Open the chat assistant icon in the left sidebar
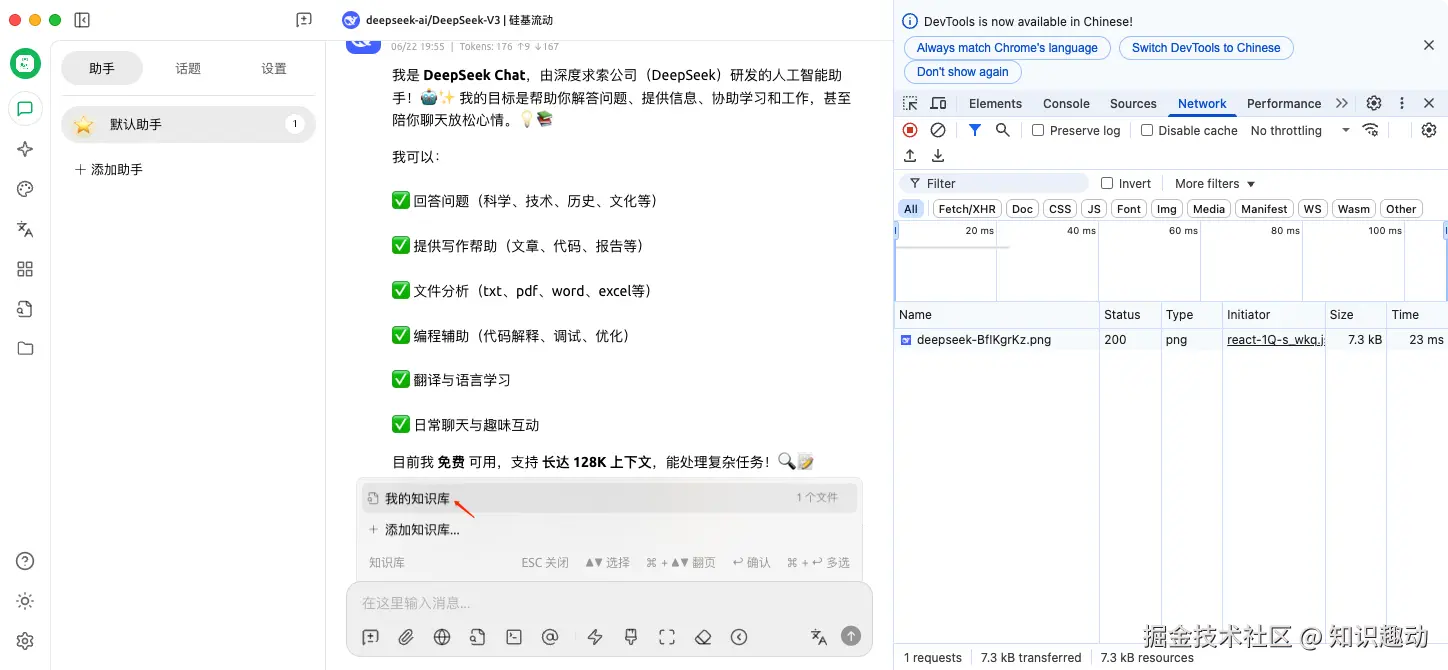Image resolution: width=1448 pixels, height=670 pixels. pyautogui.click(x=25, y=109)
